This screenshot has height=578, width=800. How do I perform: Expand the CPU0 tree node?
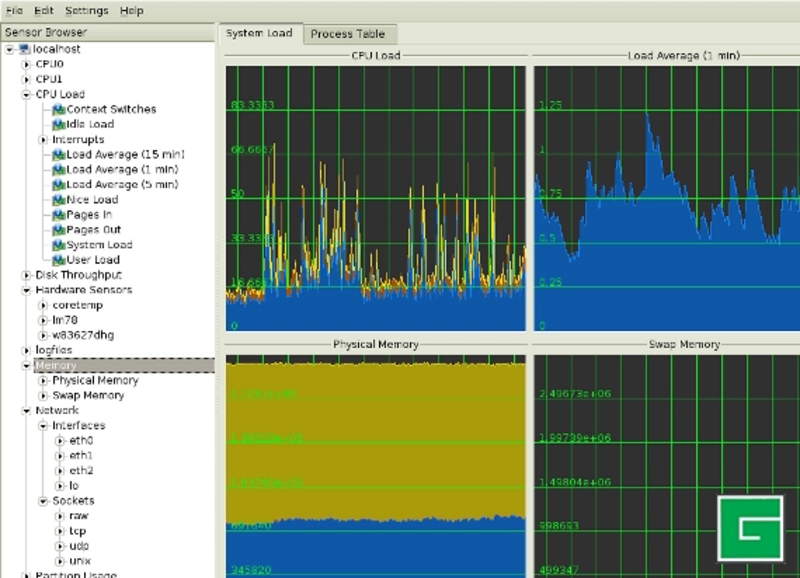click(26, 65)
